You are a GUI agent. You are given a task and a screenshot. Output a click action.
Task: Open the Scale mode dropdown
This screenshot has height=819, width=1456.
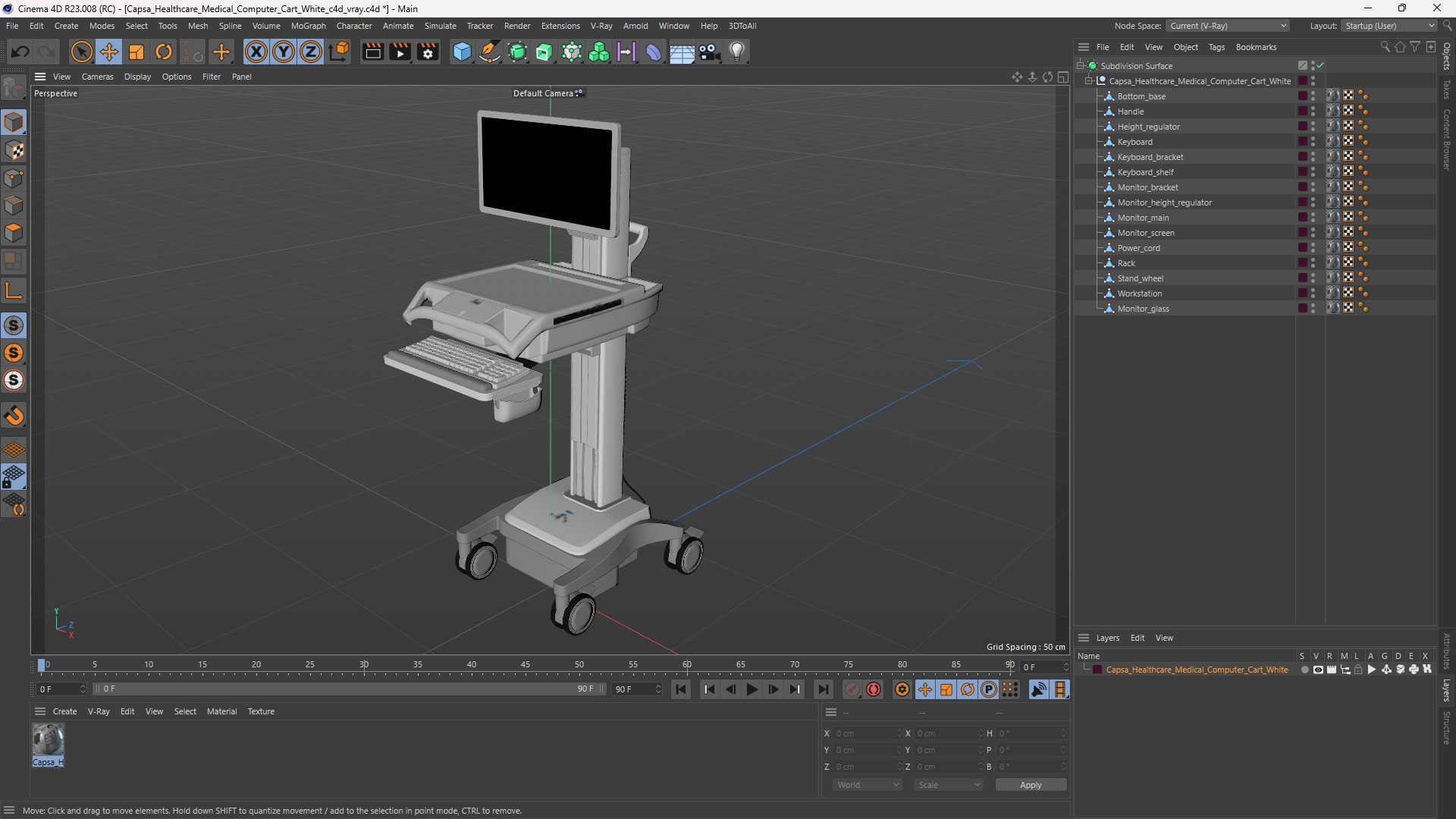click(x=949, y=785)
